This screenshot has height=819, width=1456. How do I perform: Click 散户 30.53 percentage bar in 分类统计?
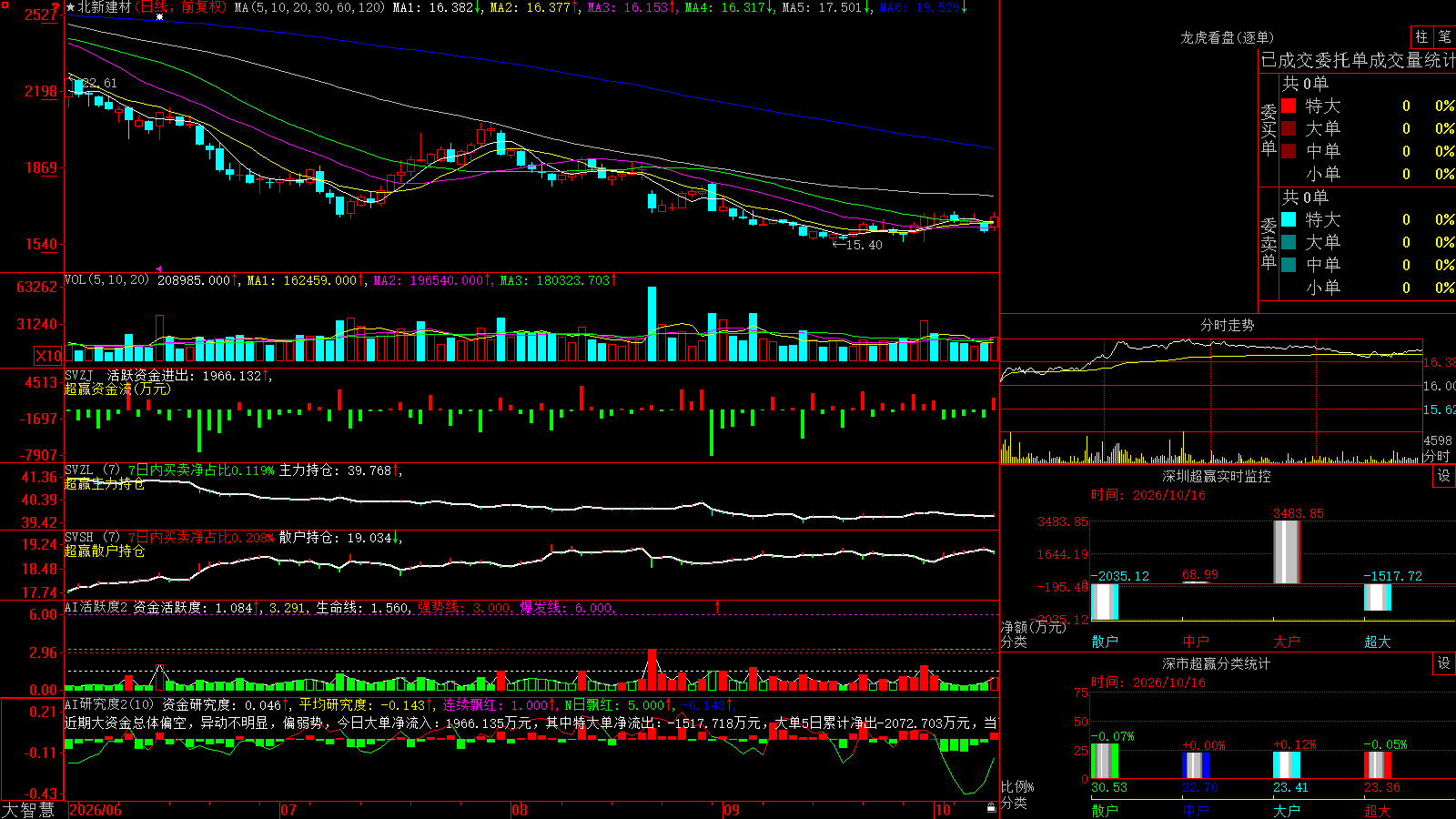point(1105,762)
